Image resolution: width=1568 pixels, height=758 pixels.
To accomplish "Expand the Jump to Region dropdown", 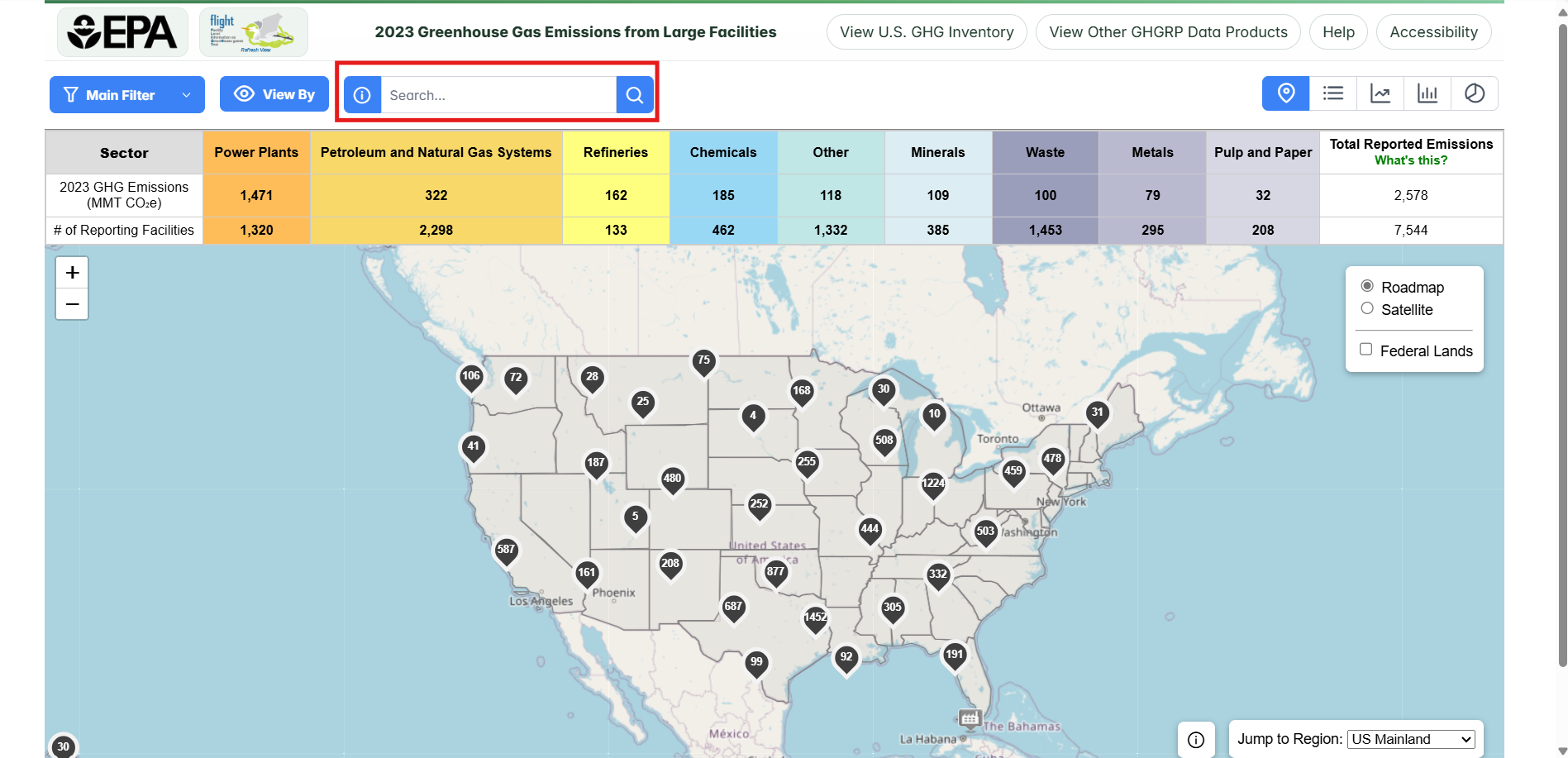I will 1409,739.
